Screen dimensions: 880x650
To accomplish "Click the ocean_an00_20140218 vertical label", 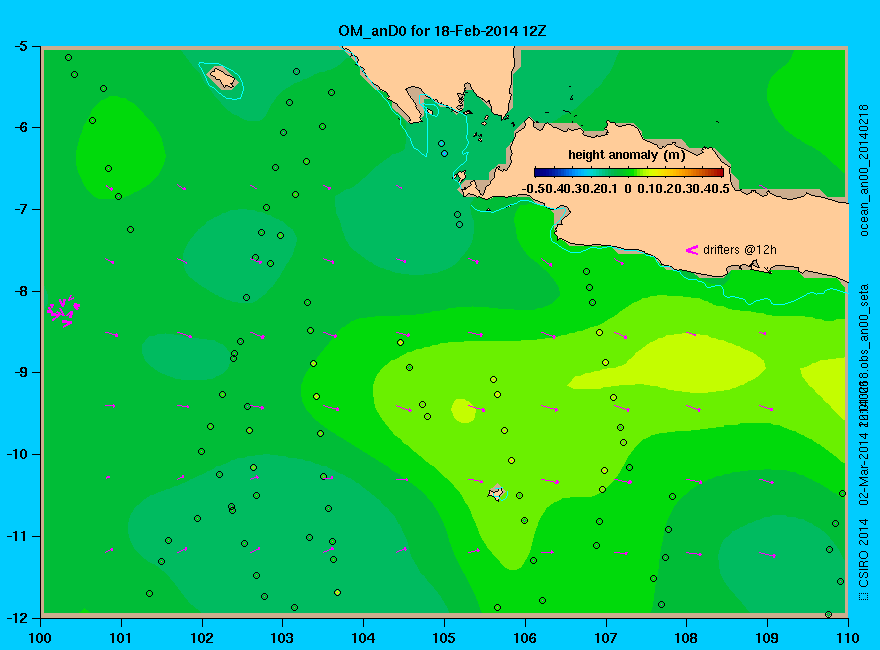I will [x=864, y=171].
